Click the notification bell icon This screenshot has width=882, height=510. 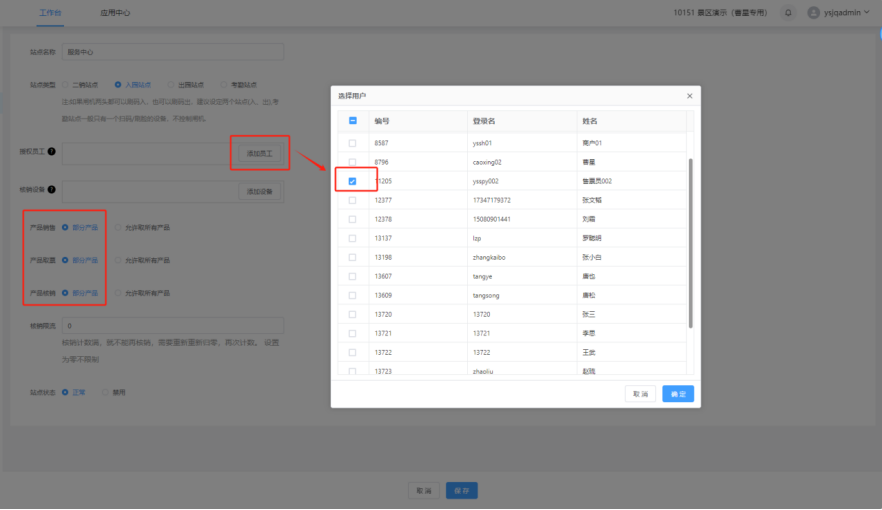(788, 13)
